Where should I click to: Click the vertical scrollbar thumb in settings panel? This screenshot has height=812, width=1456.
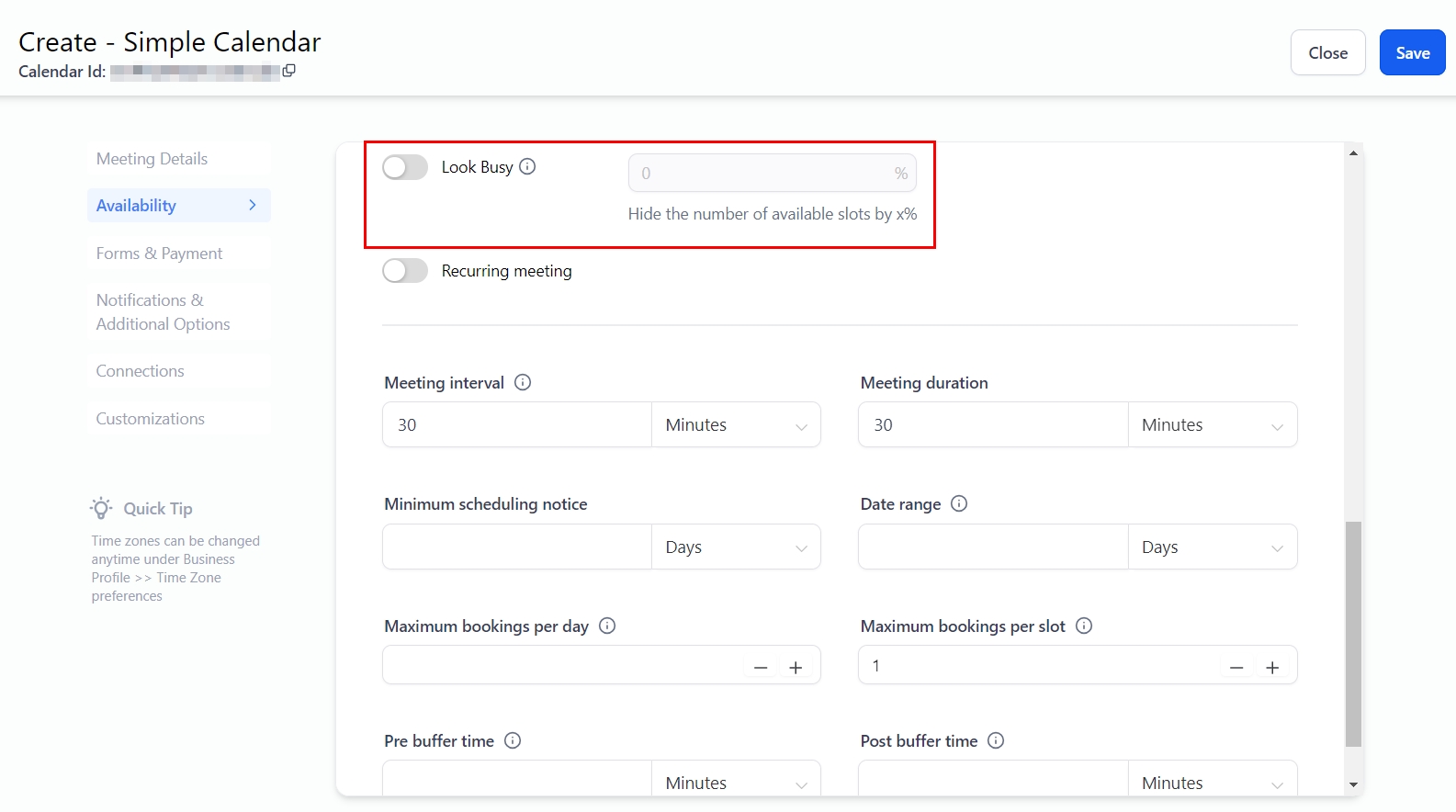coord(1353,634)
